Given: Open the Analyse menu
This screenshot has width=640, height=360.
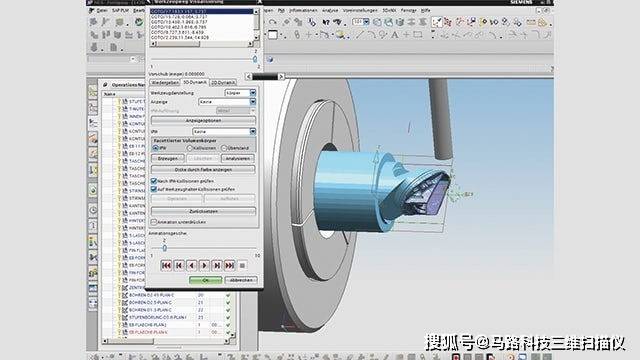Looking at the screenshot, I should tap(330, 10).
